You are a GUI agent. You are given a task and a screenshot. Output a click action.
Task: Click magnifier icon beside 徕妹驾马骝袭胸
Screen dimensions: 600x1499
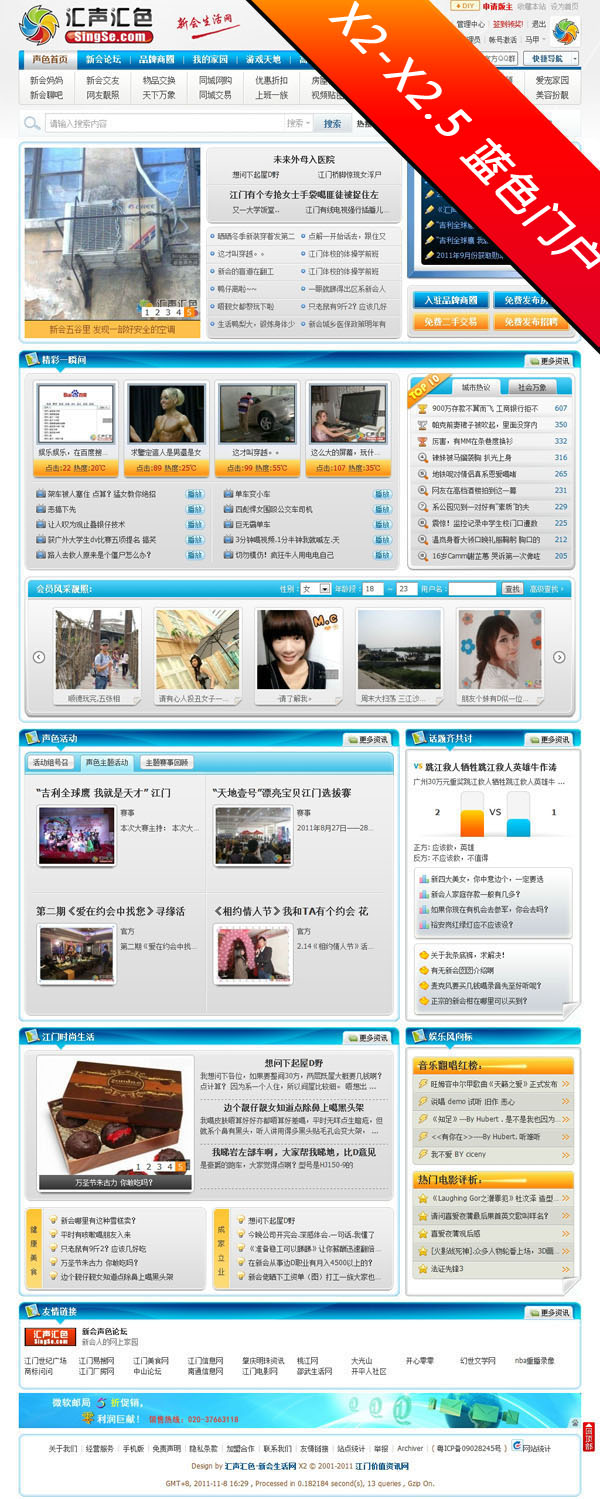[x=423, y=457]
